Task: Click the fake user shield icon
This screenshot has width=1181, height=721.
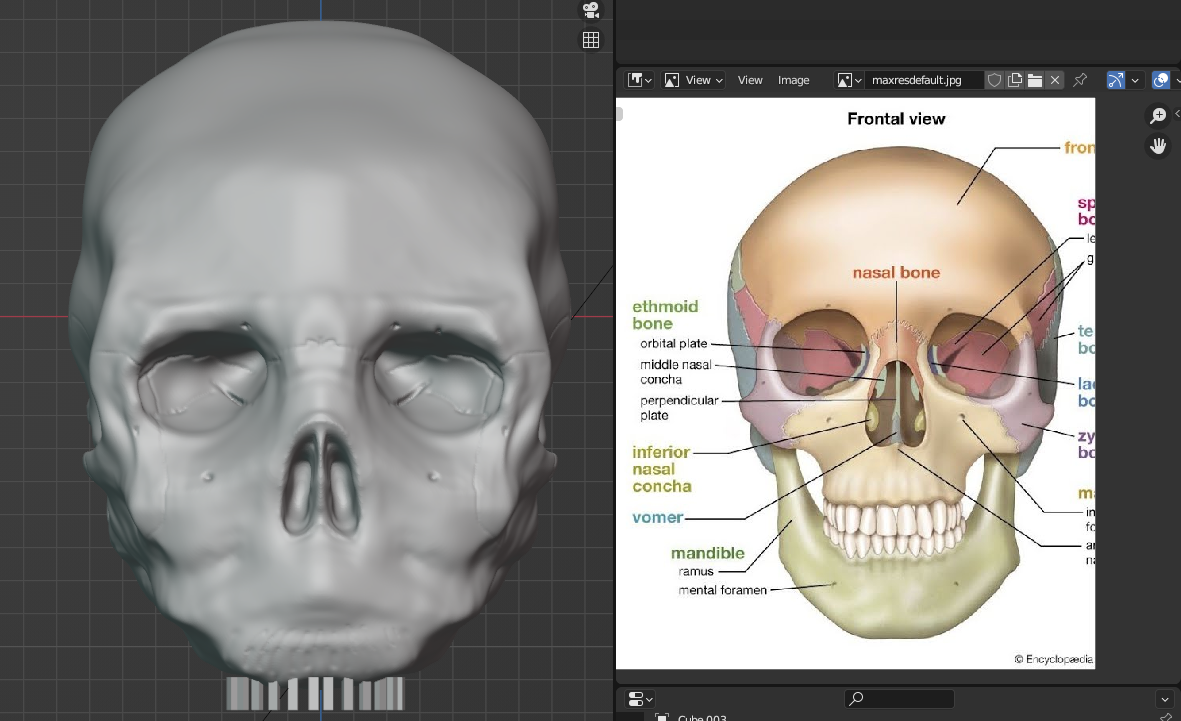Action: (x=994, y=80)
